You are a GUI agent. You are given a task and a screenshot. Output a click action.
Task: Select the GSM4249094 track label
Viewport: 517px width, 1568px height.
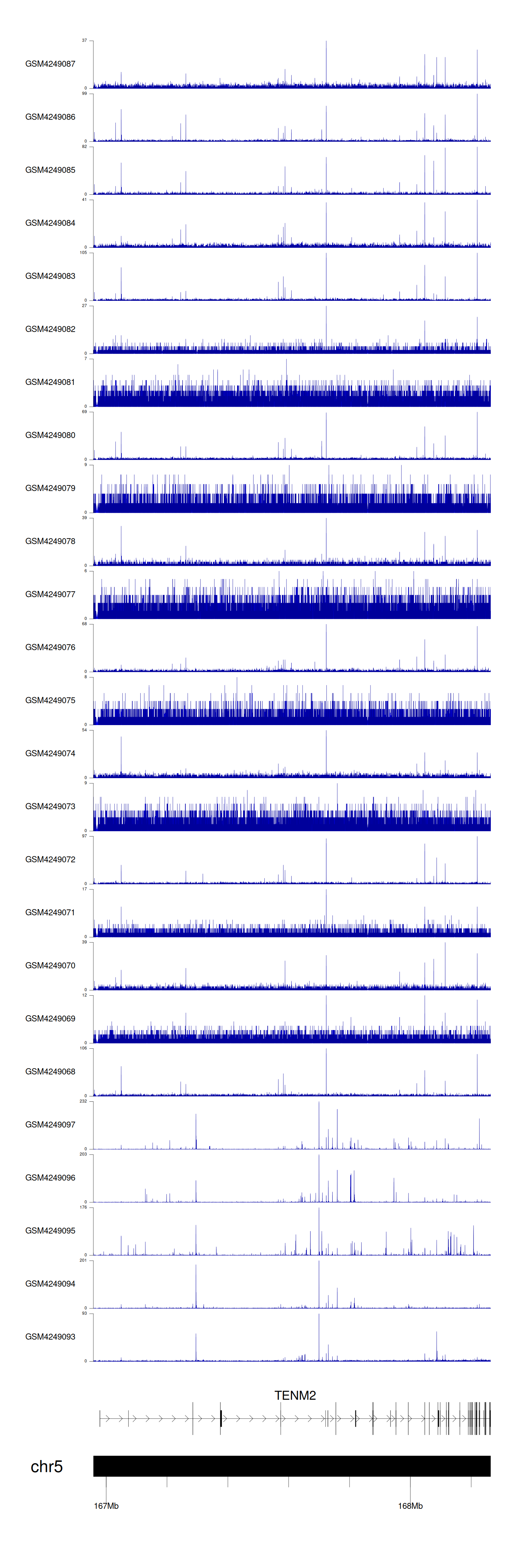pyautogui.click(x=50, y=1283)
